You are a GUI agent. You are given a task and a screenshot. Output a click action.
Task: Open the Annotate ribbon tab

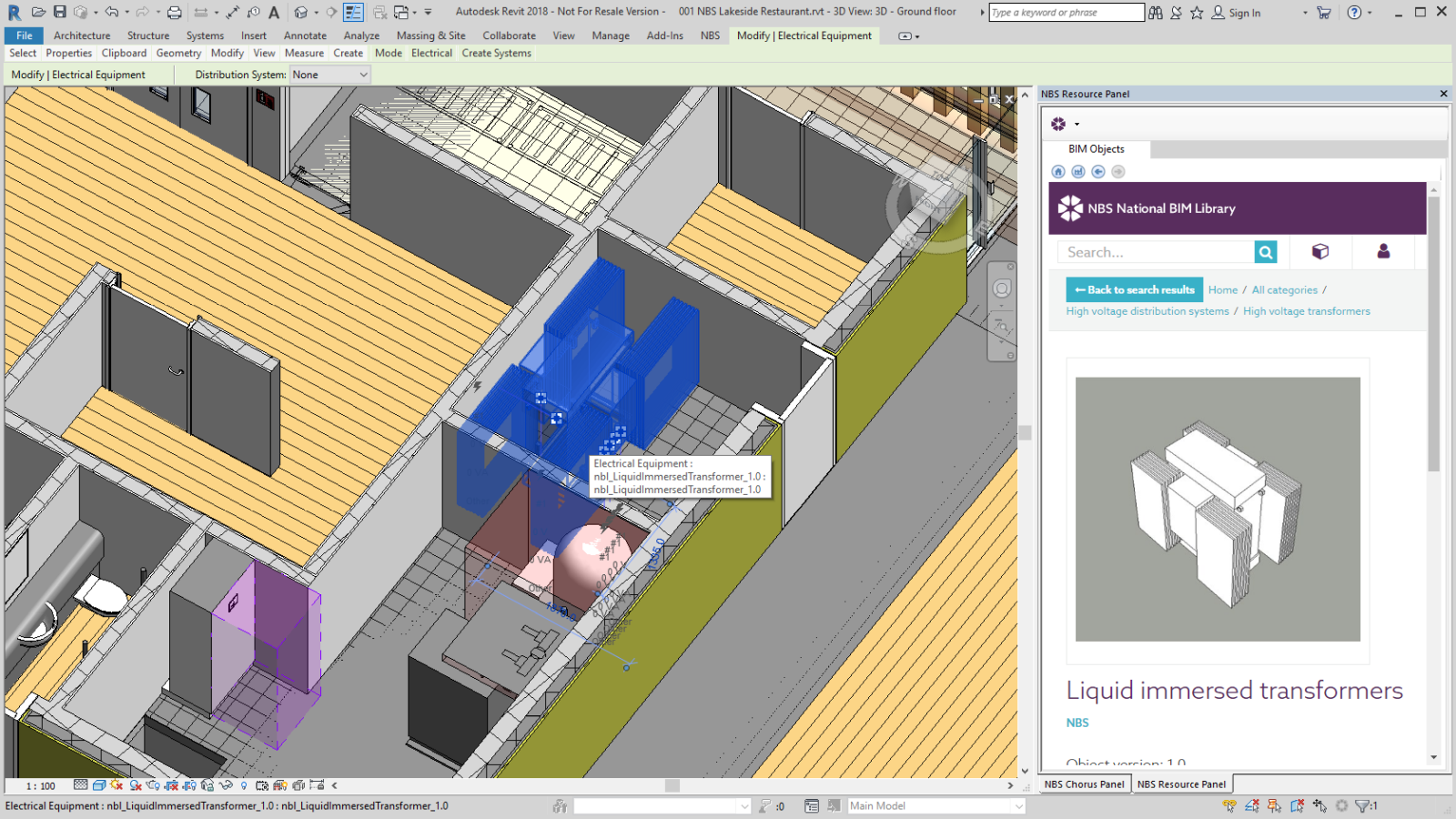point(305,35)
